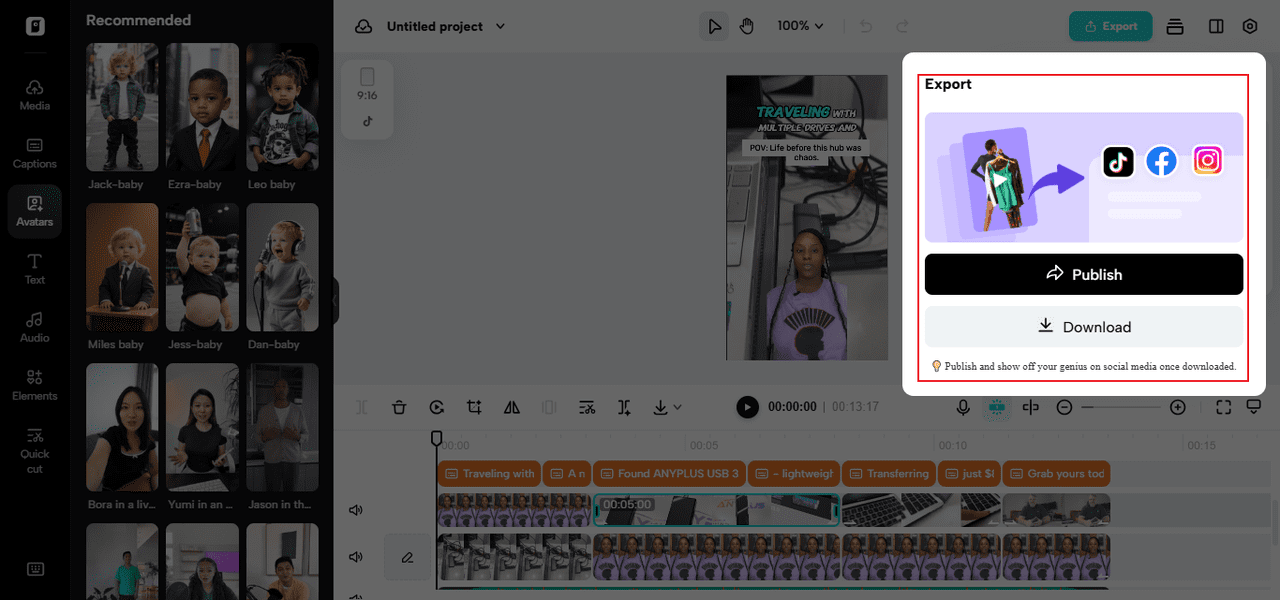Click the cloud save status icon
This screenshot has height=600, width=1280.
(364, 26)
